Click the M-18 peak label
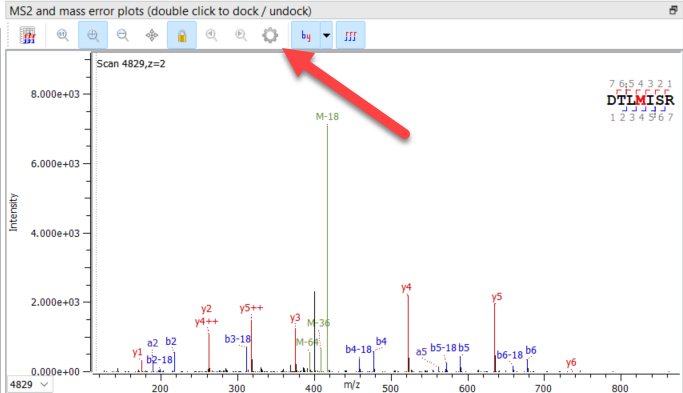Viewport: 683px width, 393px height. tap(327, 117)
